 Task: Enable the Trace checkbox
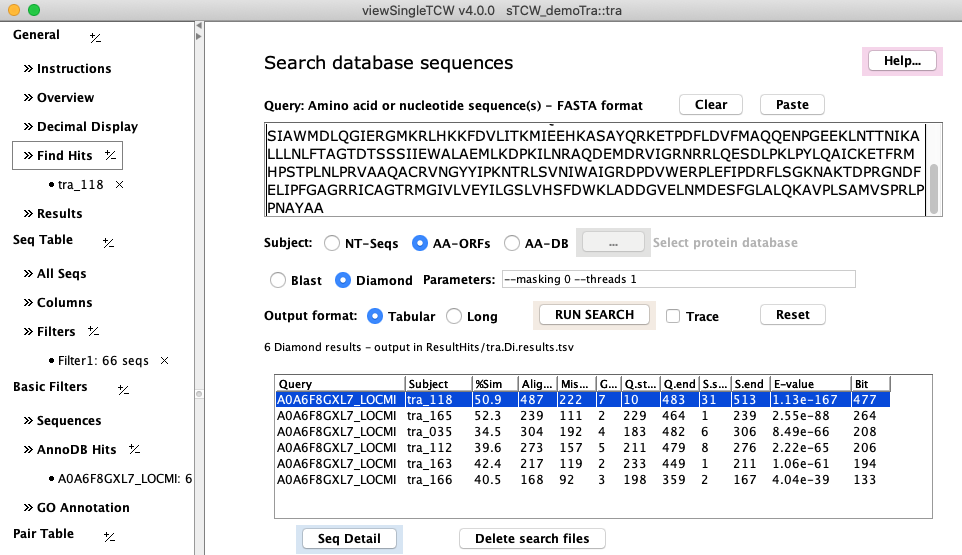pyautogui.click(x=674, y=316)
